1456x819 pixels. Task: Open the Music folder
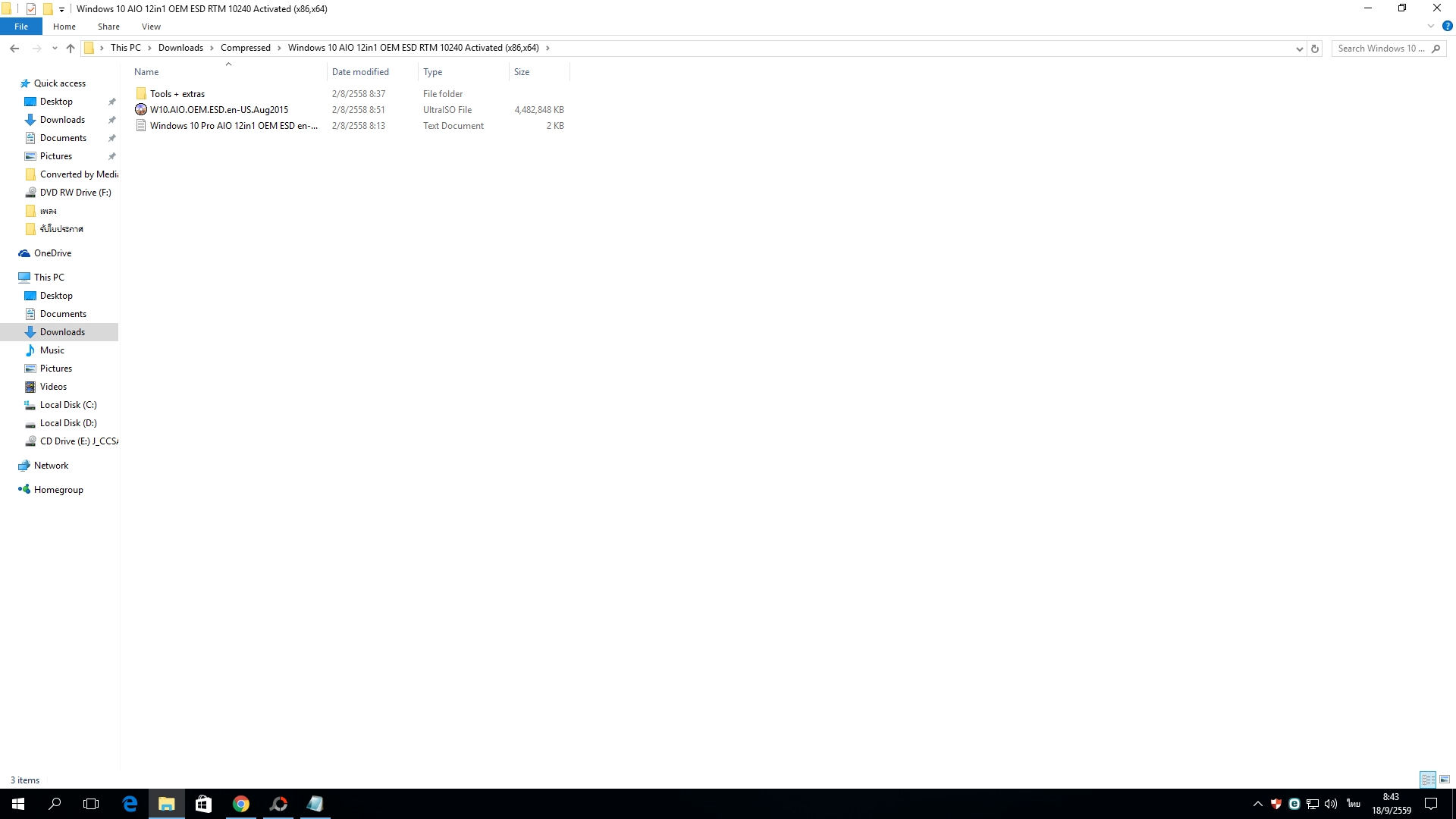click(x=52, y=350)
